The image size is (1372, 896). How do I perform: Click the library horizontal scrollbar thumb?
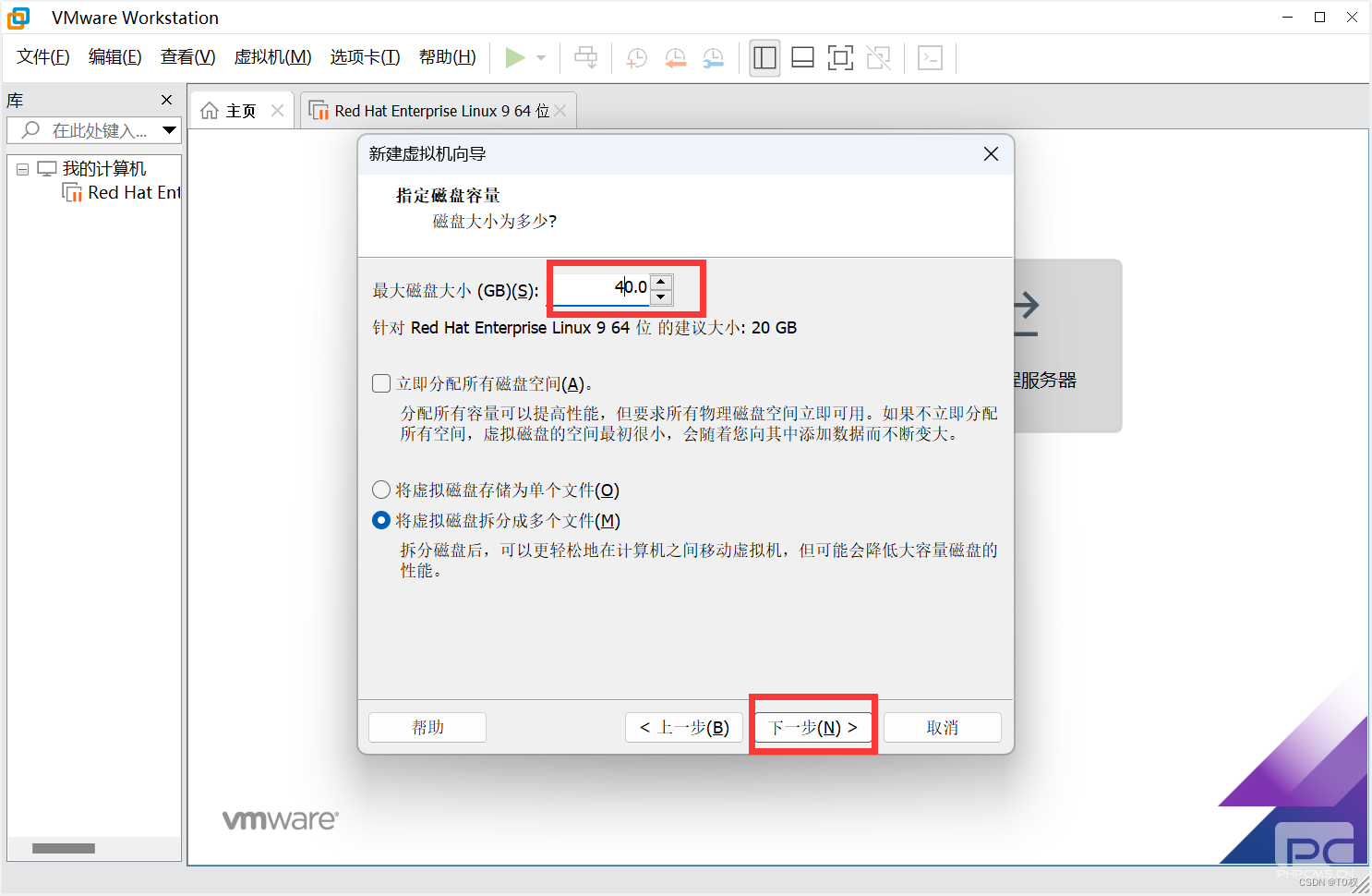64,848
